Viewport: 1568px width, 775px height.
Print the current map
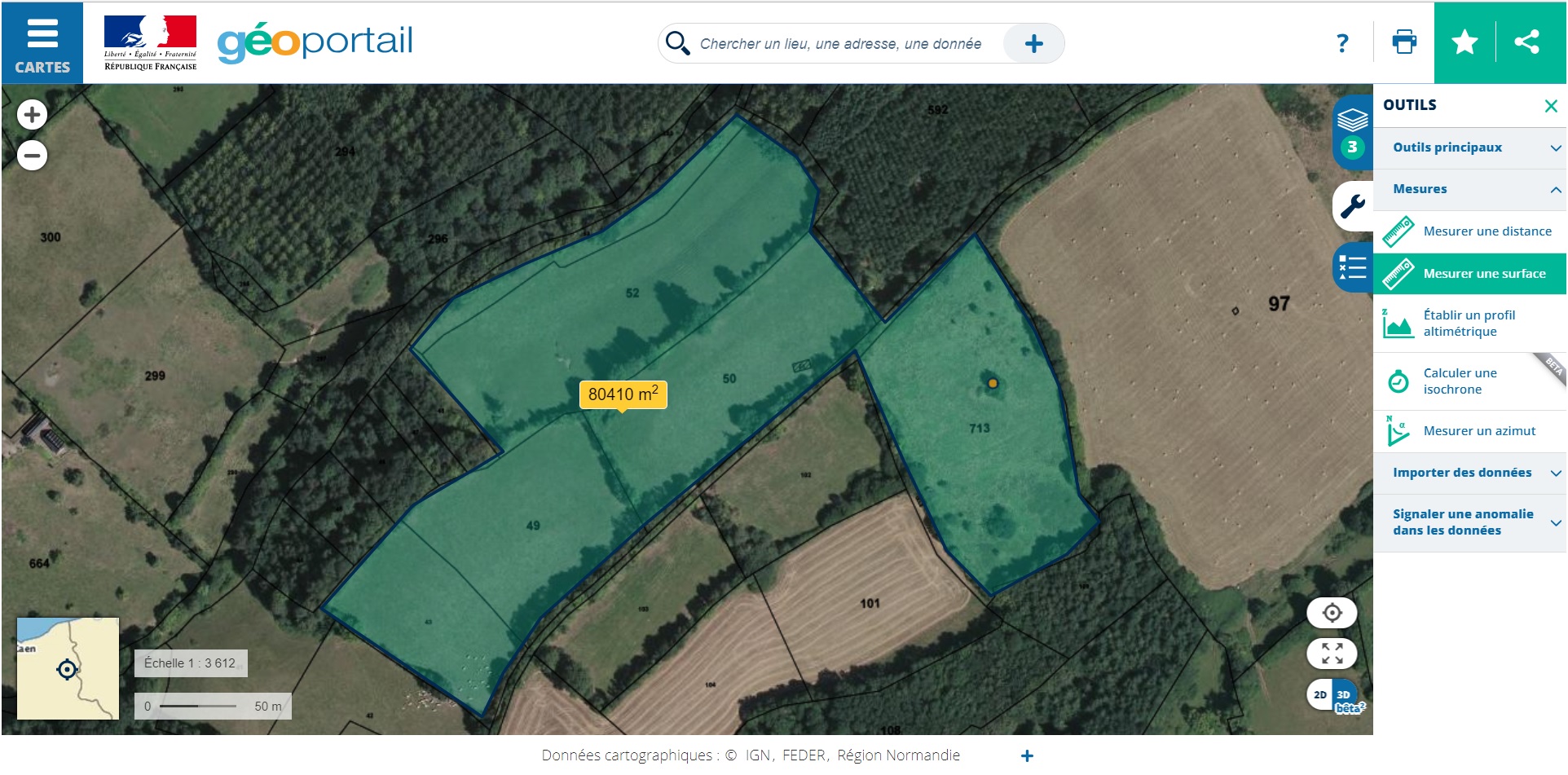1404,42
